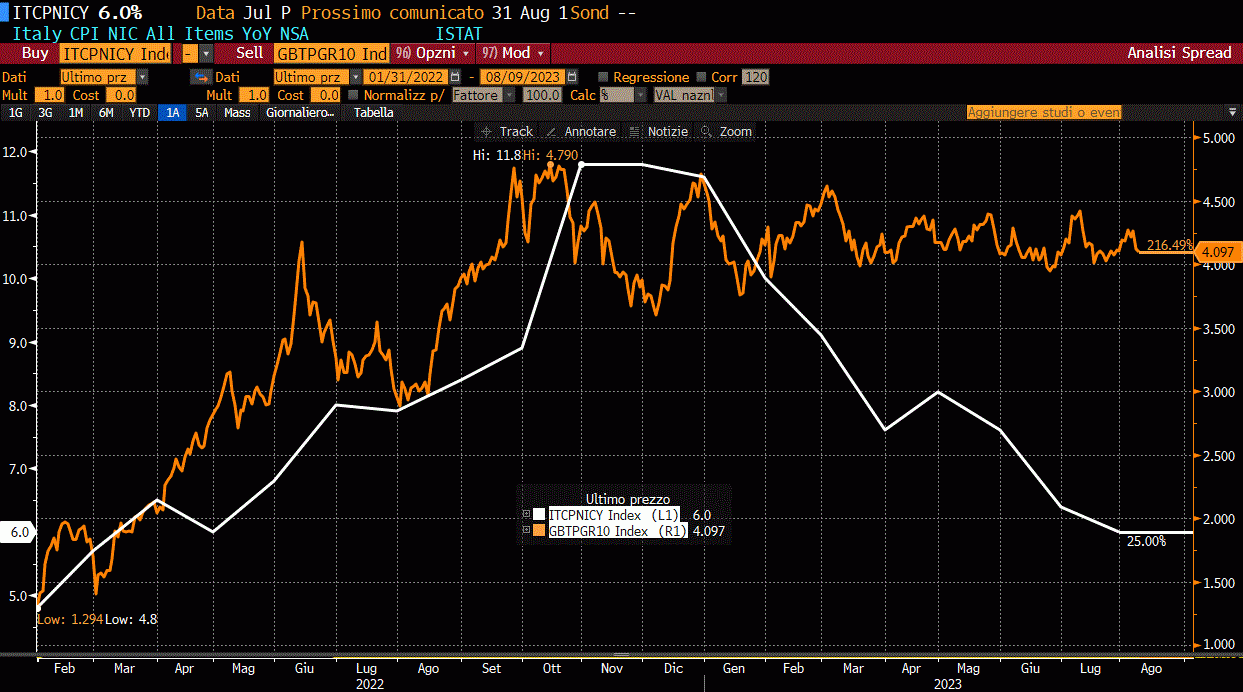Enable the Regressione checkbox

pyautogui.click(x=603, y=77)
